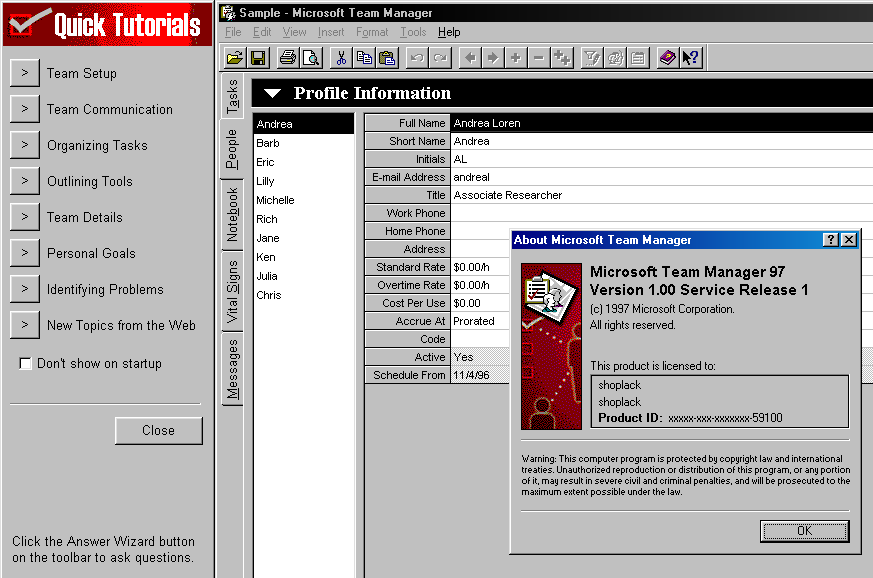The image size is (873, 578).
Task: Open the Team Details tutorial arrow button
Action: coord(24,217)
